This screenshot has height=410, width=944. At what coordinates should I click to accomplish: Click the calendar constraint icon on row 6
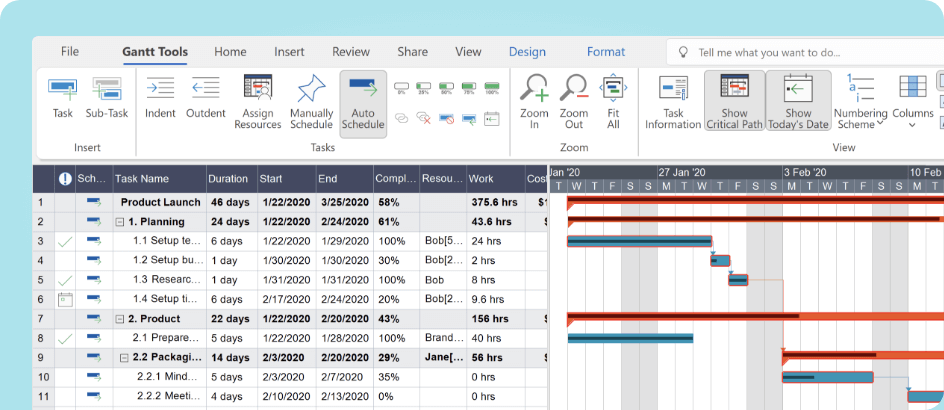tap(65, 299)
